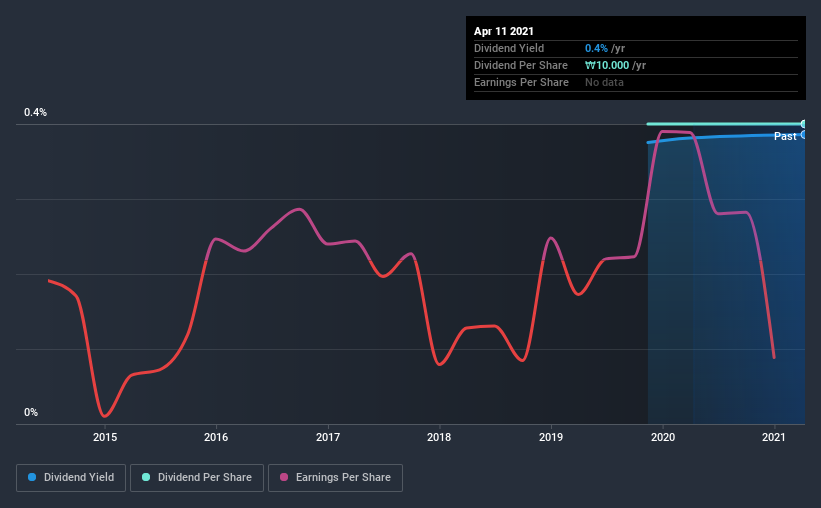The width and height of the screenshot is (821, 508).
Task: Click the No data text in the tooltip
Action: click(604, 82)
